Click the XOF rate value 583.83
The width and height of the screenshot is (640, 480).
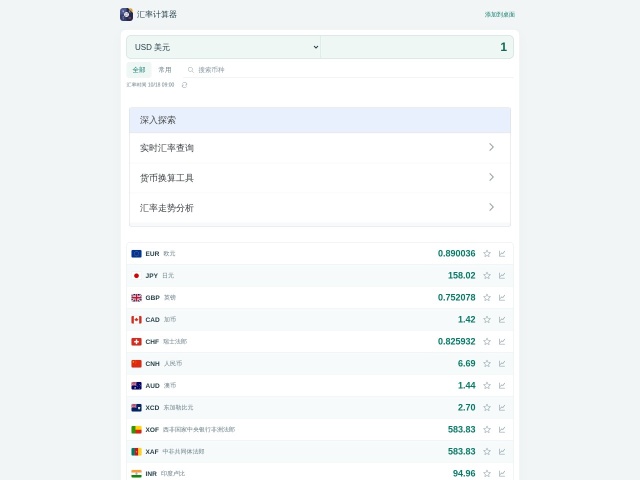462,430
